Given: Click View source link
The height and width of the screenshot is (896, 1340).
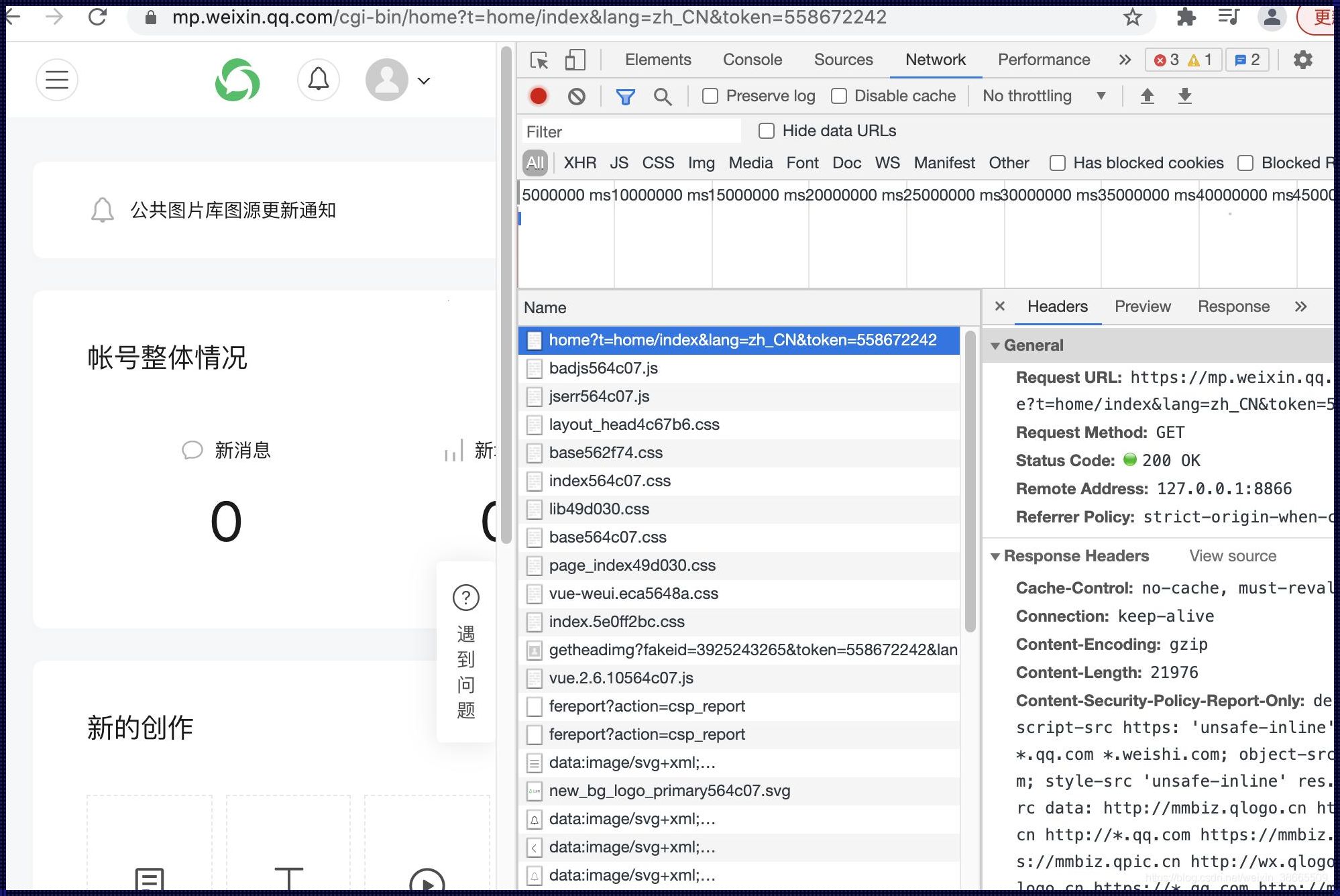Looking at the screenshot, I should click(x=1233, y=556).
